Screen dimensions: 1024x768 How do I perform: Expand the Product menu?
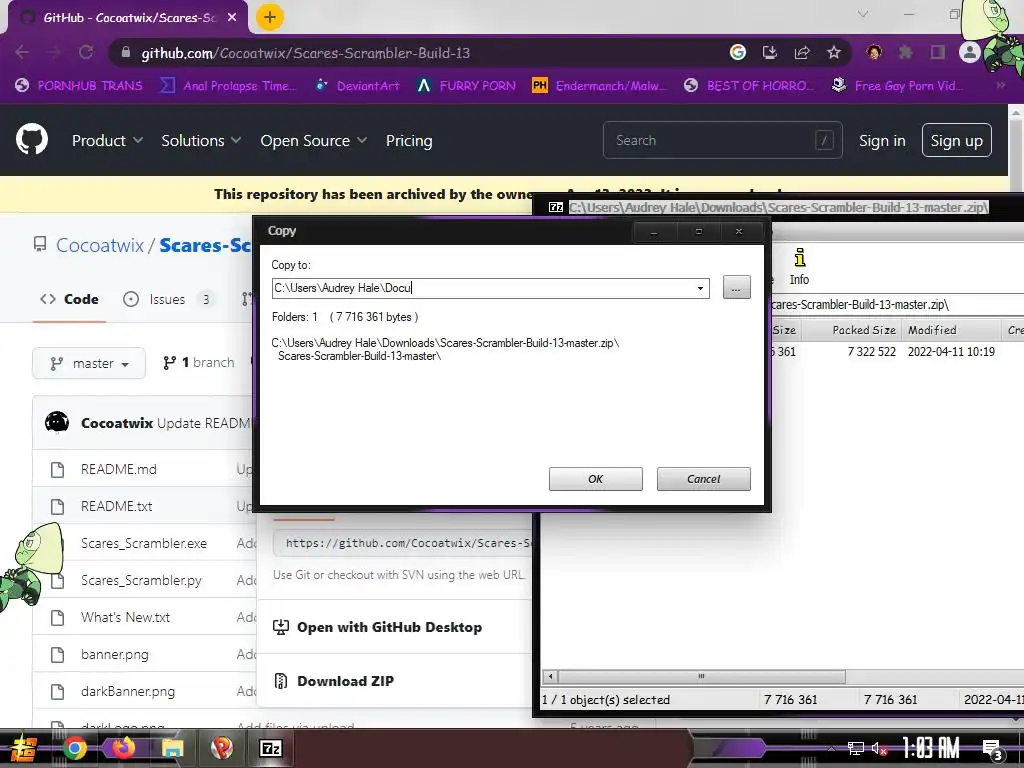pos(107,140)
